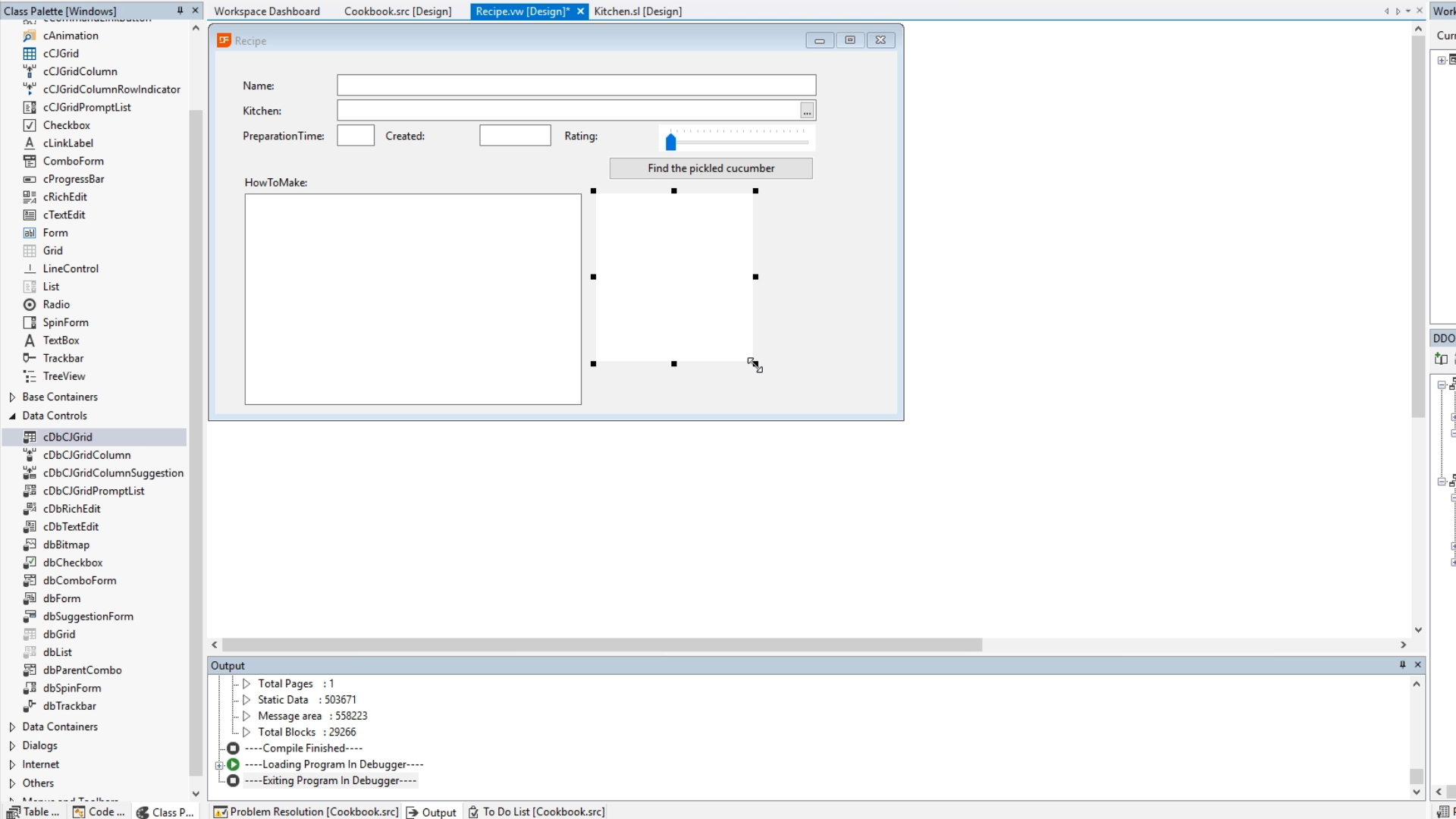Click the Kitchen field prompt button
Image resolution: width=1456 pixels, height=819 pixels.
tap(807, 111)
